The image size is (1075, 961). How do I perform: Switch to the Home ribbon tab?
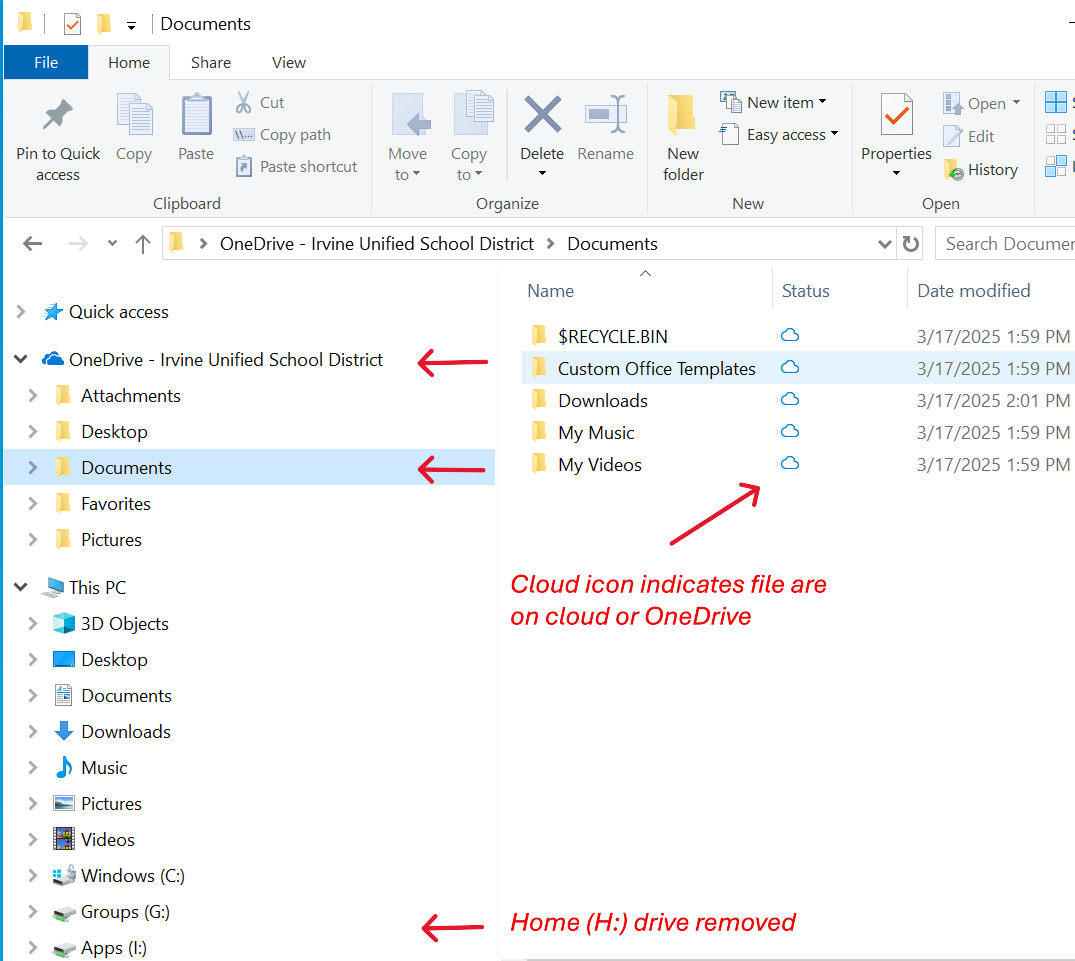[129, 62]
